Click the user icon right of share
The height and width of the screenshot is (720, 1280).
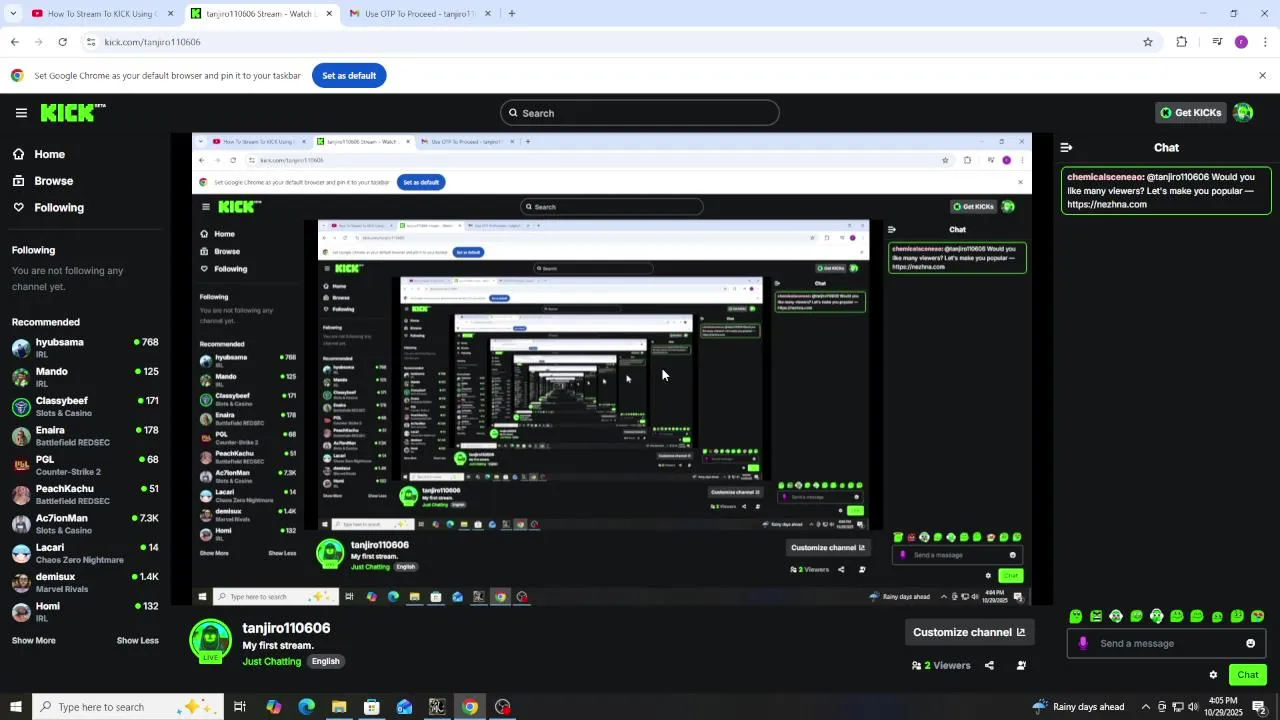coord(1021,665)
